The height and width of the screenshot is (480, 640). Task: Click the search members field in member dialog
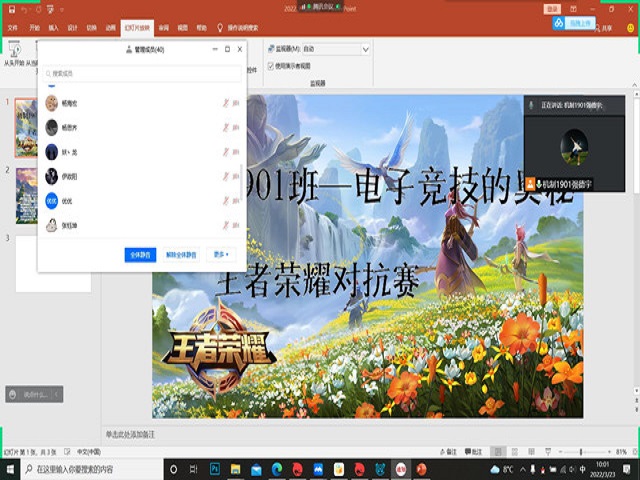tap(142, 73)
